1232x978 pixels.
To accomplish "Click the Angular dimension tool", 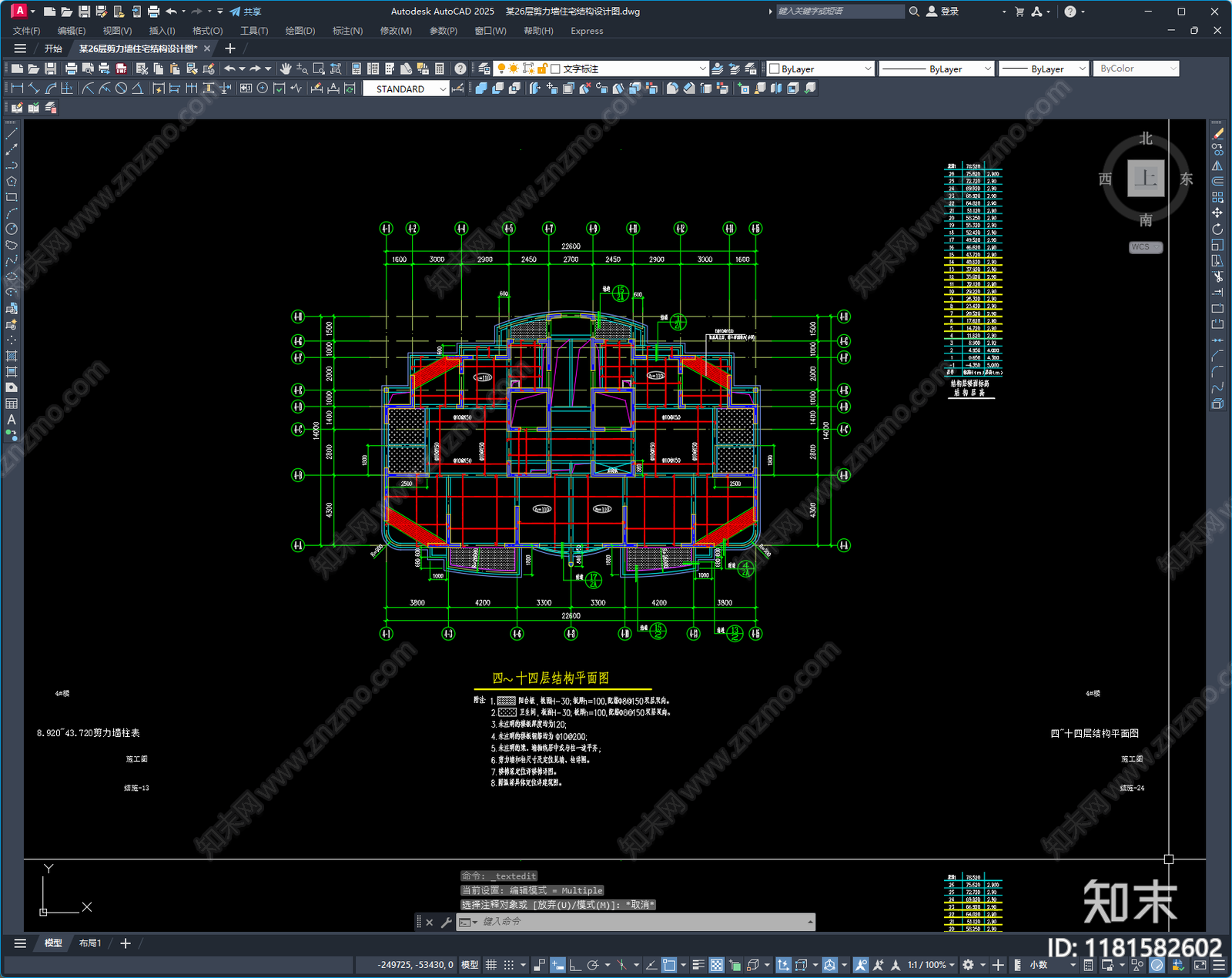I will [x=137, y=89].
